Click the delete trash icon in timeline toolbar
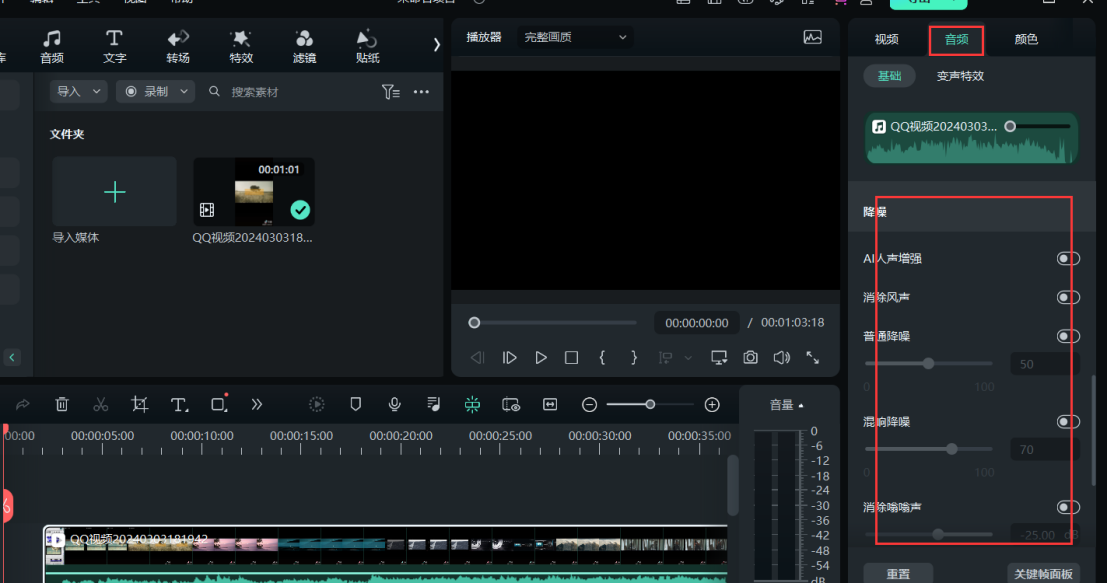 (x=62, y=404)
